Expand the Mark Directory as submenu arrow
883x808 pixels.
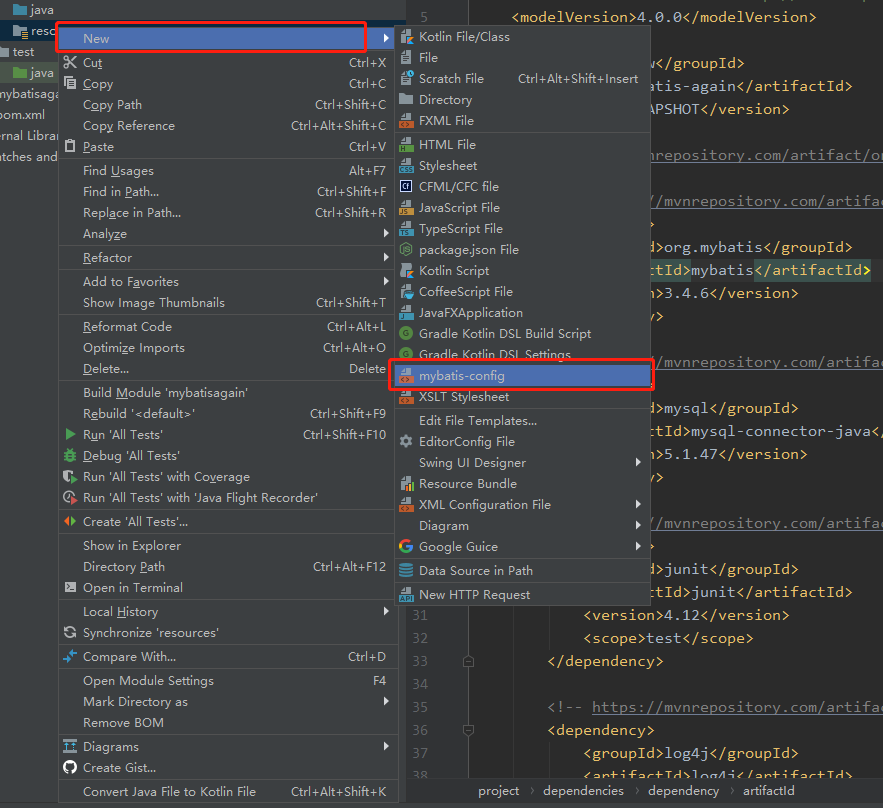coord(386,701)
